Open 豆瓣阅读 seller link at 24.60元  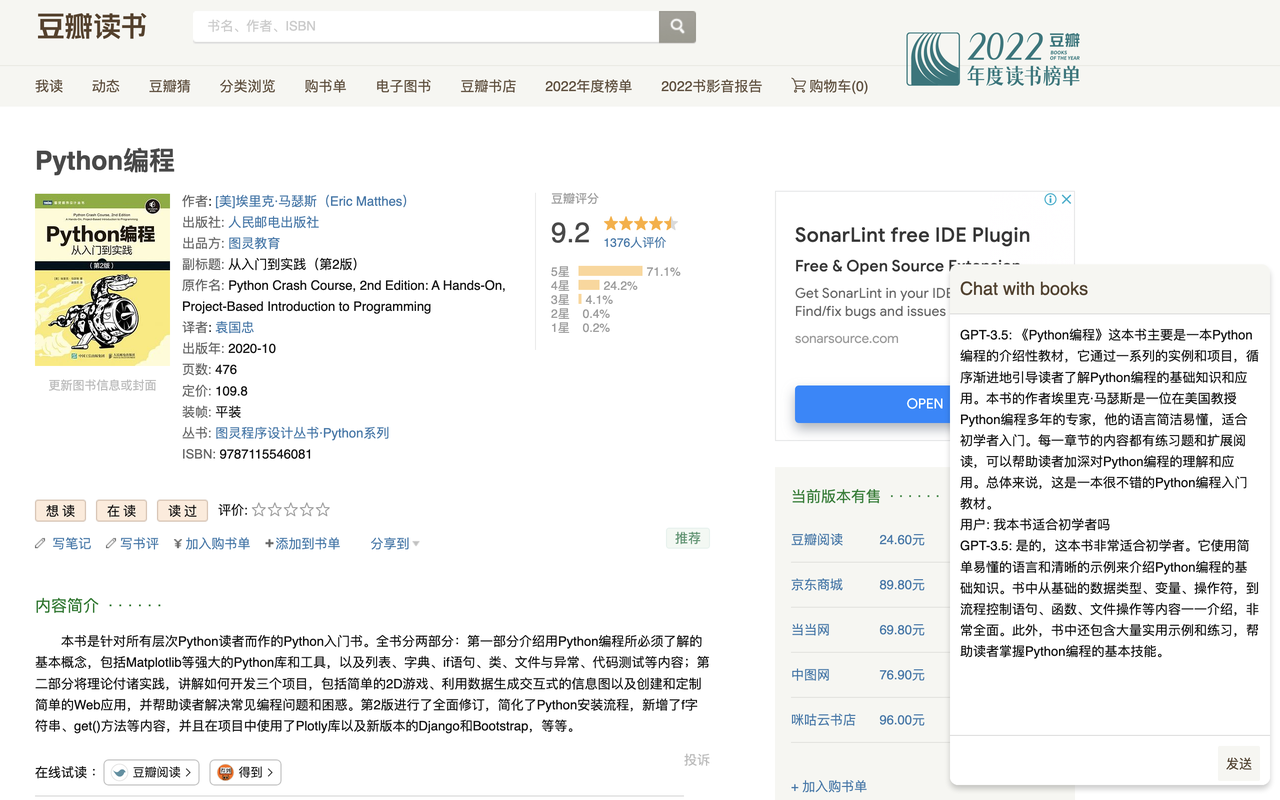(817, 539)
